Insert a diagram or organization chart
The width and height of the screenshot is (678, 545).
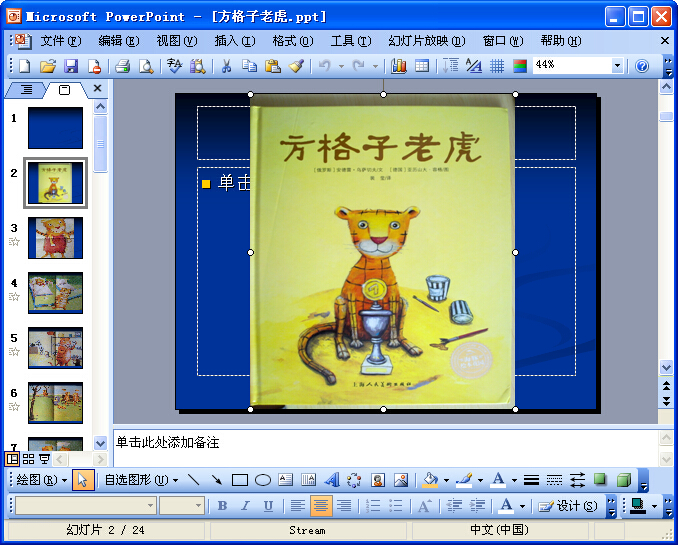pos(354,480)
